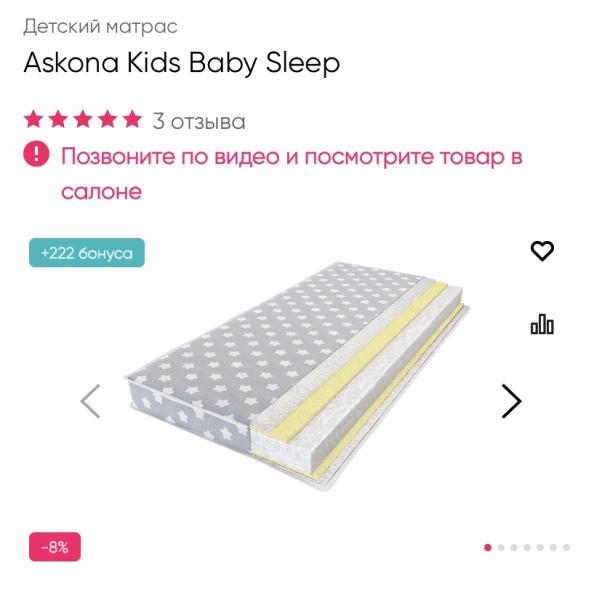Jump to the last carousel dot
The width and height of the screenshot is (601, 600).
[566, 547]
